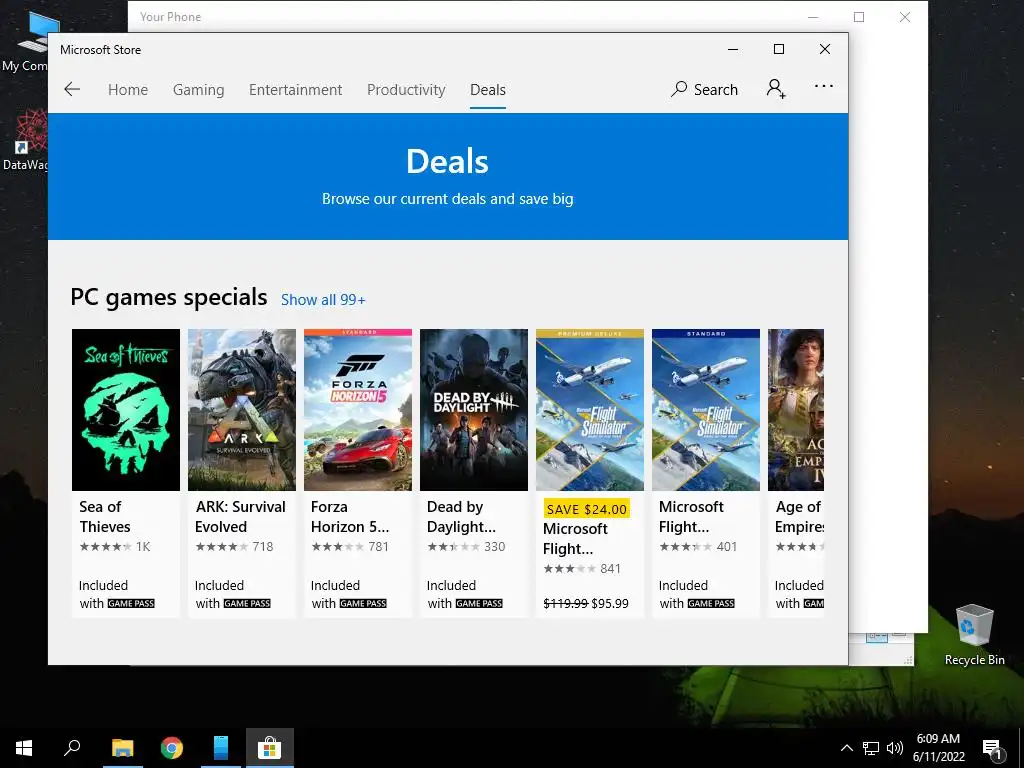Screen dimensions: 1024x768
Task: Click the Sea of Thieves title text
Action: (104, 517)
